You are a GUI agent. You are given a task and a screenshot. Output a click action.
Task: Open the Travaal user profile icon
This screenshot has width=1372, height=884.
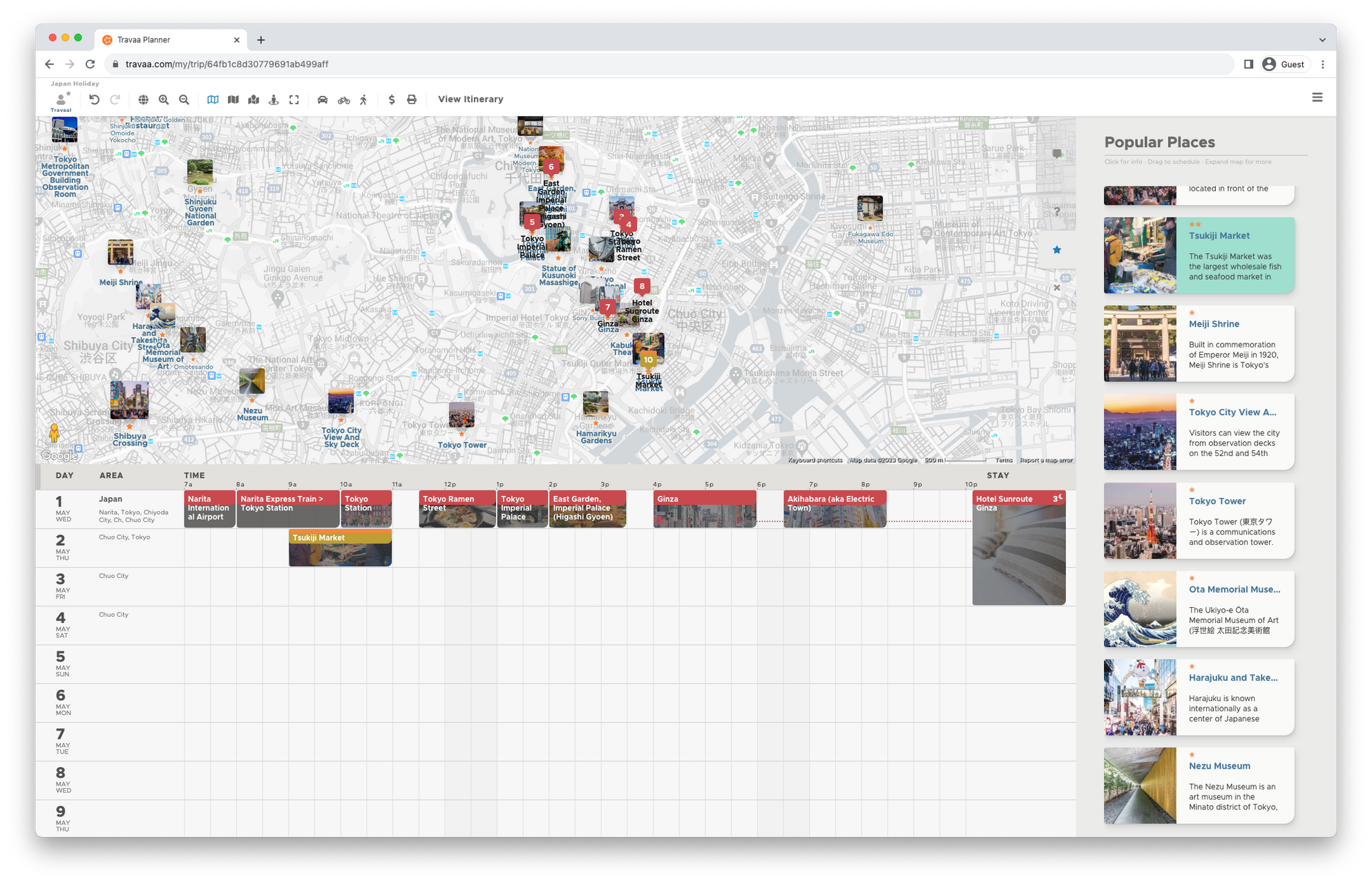[61, 100]
